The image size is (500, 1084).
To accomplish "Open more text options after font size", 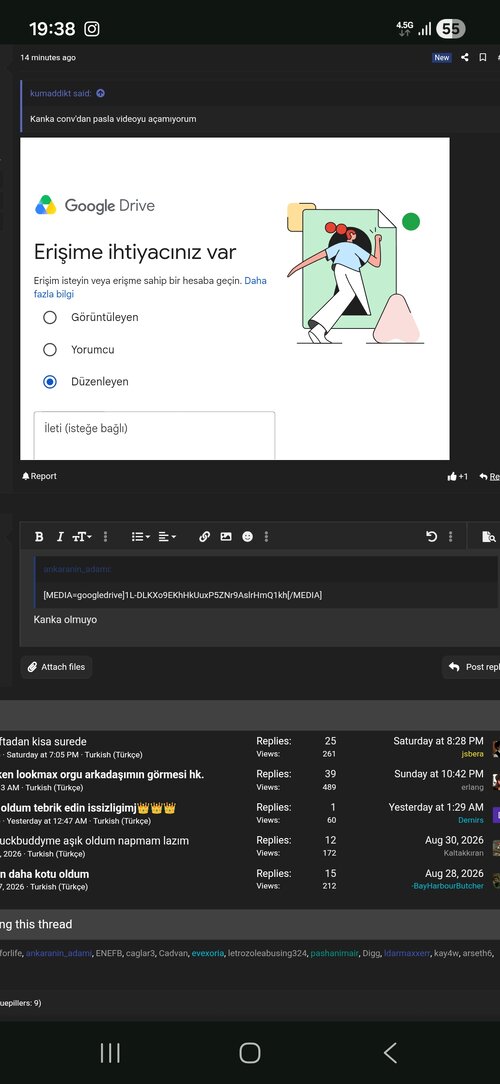I will 105,536.
